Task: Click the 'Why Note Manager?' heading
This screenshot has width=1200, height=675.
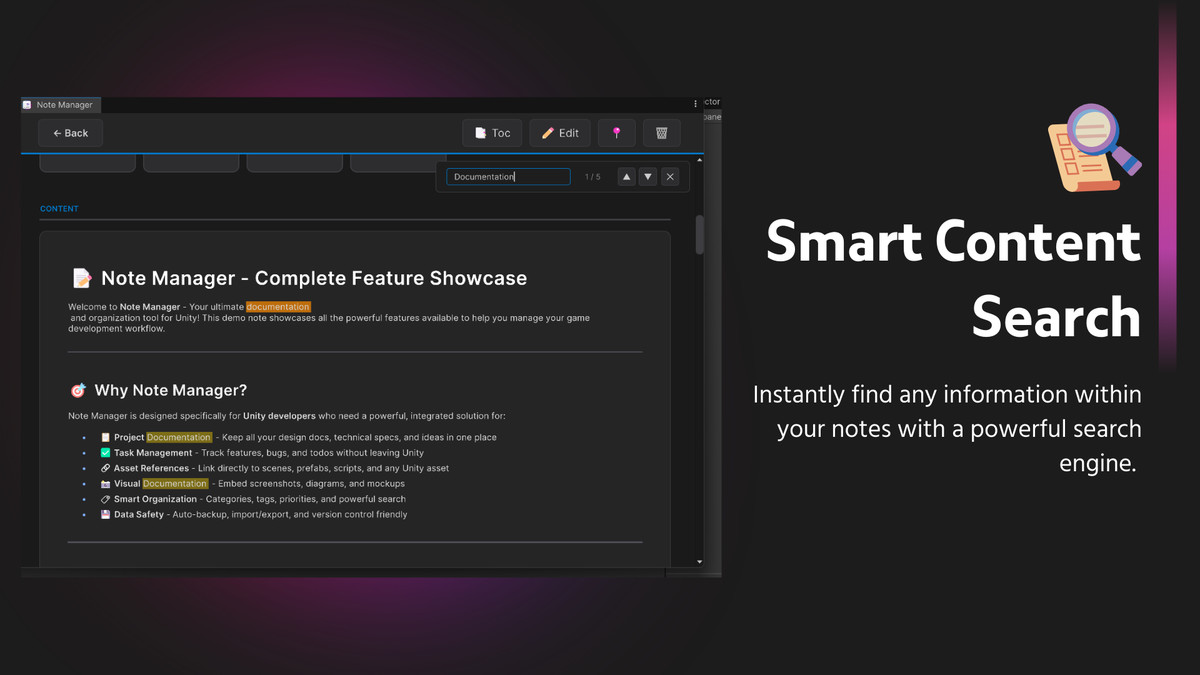Action: 171,390
